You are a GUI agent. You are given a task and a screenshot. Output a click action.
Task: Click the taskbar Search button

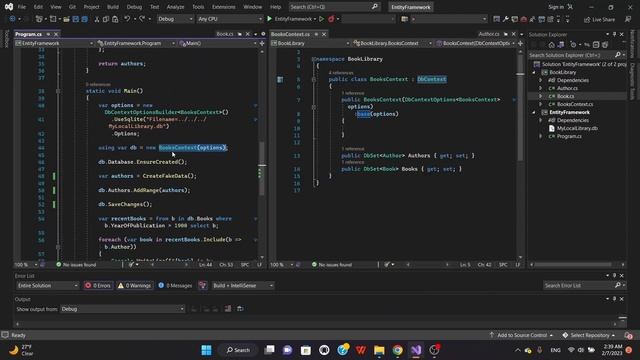(238, 350)
